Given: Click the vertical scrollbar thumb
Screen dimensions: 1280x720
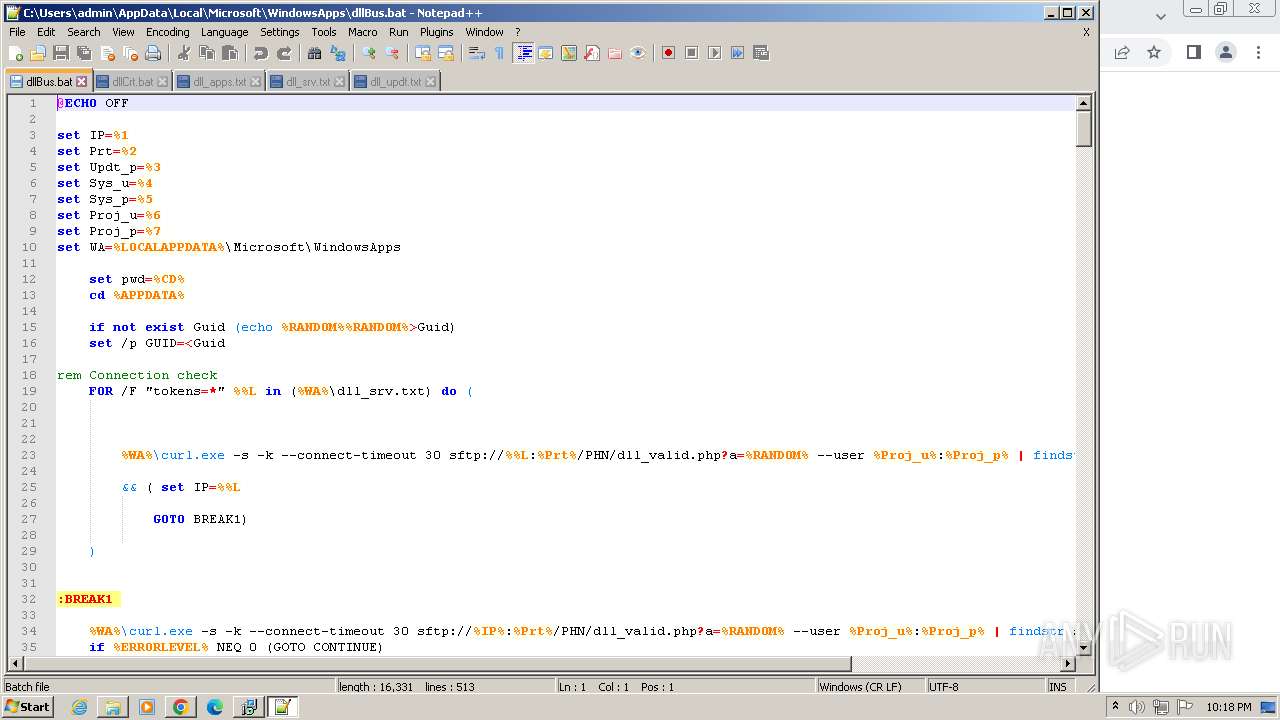Looking at the screenshot, I should coord(1083,129).
